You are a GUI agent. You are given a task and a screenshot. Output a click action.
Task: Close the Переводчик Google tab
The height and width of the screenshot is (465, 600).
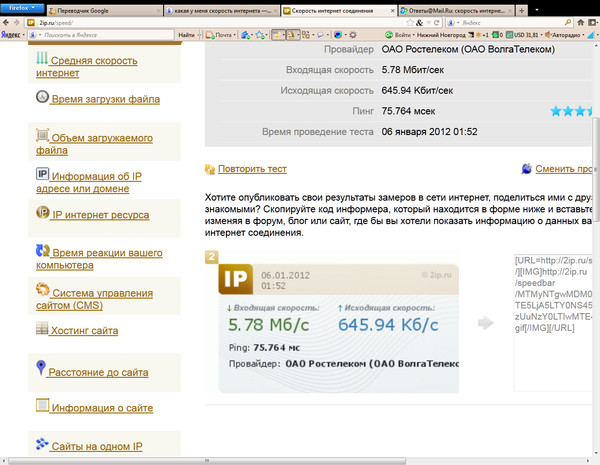tap(158, 11)
